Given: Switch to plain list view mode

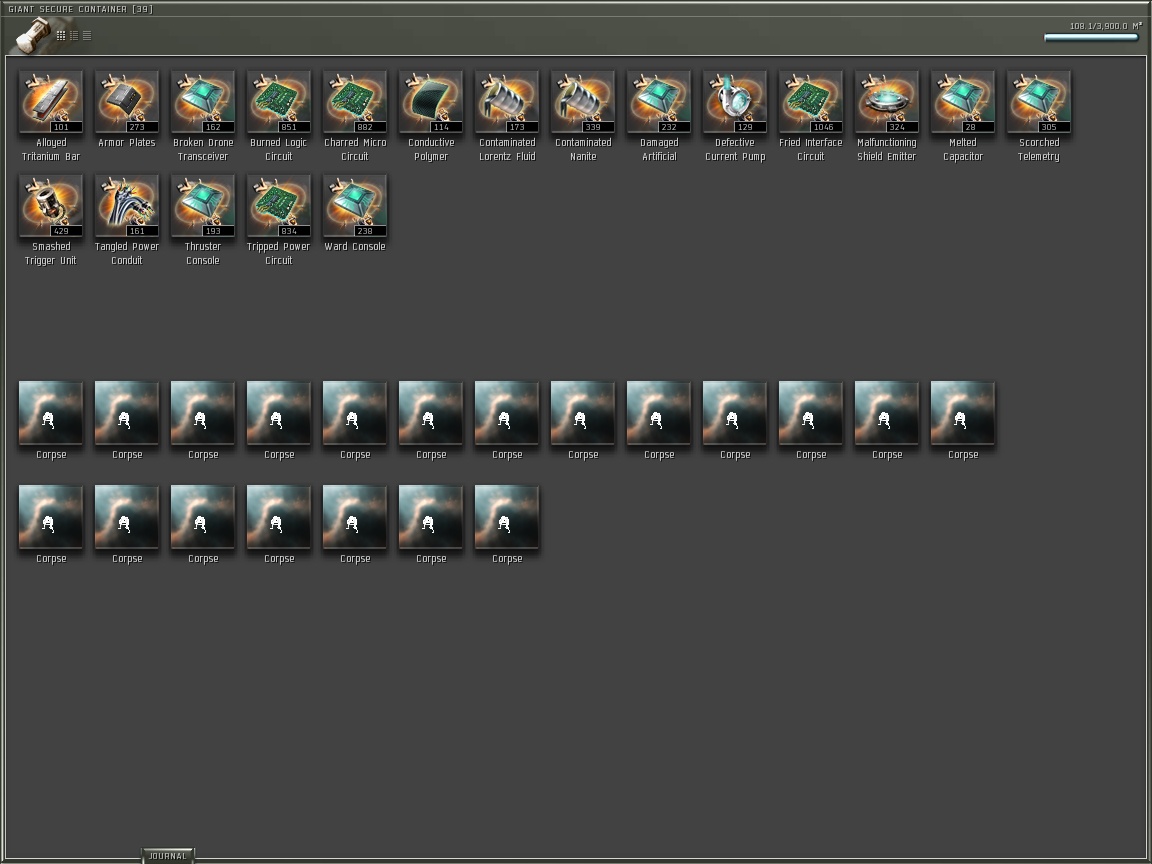Looking at the screenshot, I should point(87,35).
